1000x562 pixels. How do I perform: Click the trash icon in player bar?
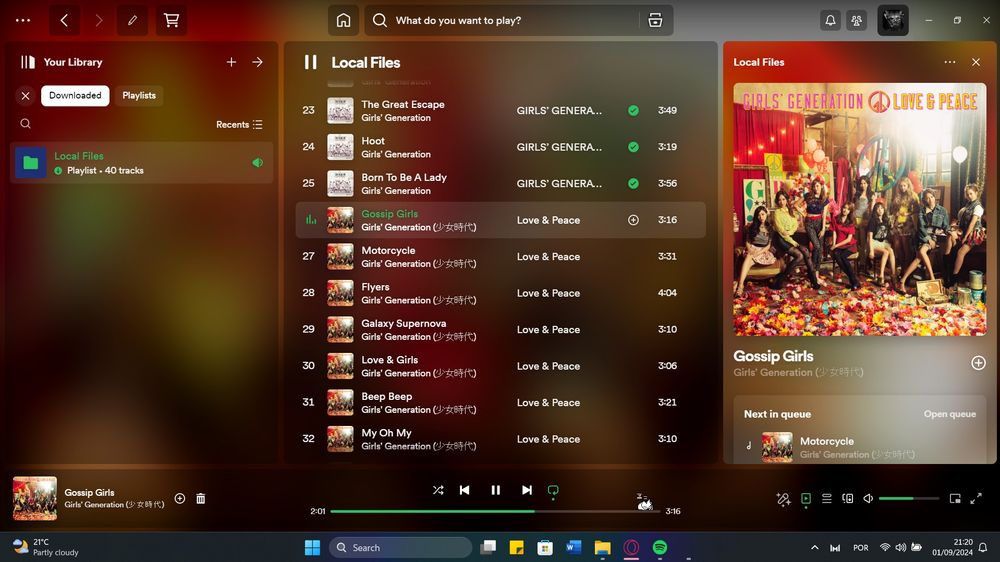(201, 498)
